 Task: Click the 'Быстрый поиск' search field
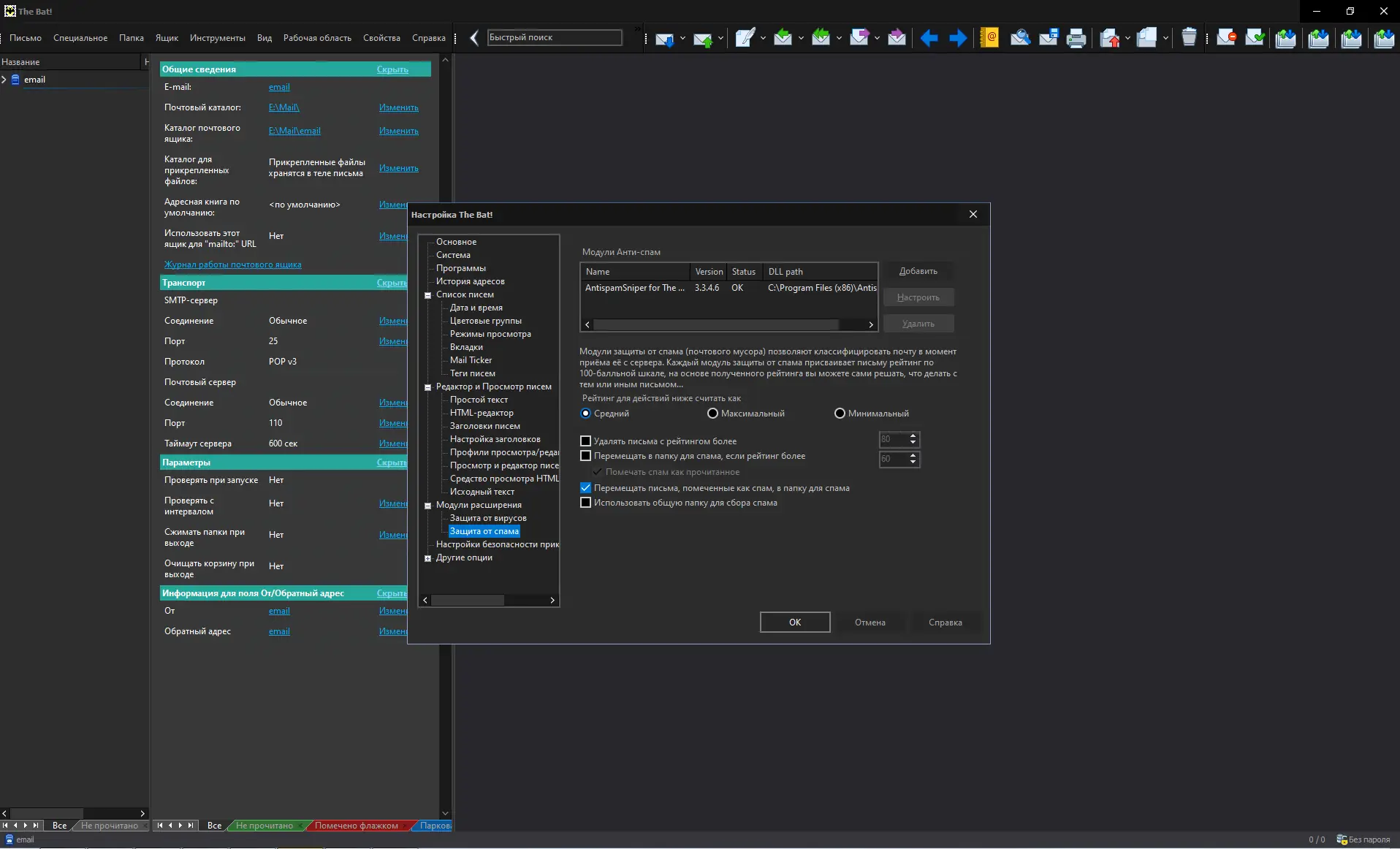(x=554, y=38)
